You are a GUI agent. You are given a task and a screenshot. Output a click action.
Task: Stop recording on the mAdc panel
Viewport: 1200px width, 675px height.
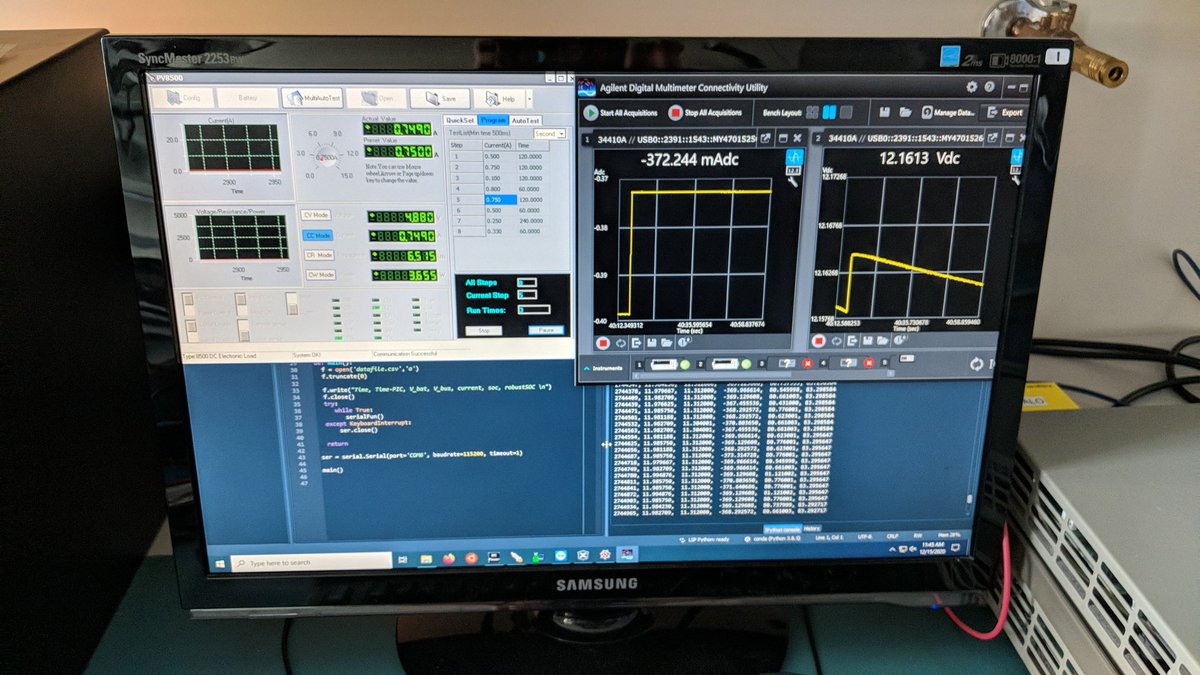click(603, 342)
